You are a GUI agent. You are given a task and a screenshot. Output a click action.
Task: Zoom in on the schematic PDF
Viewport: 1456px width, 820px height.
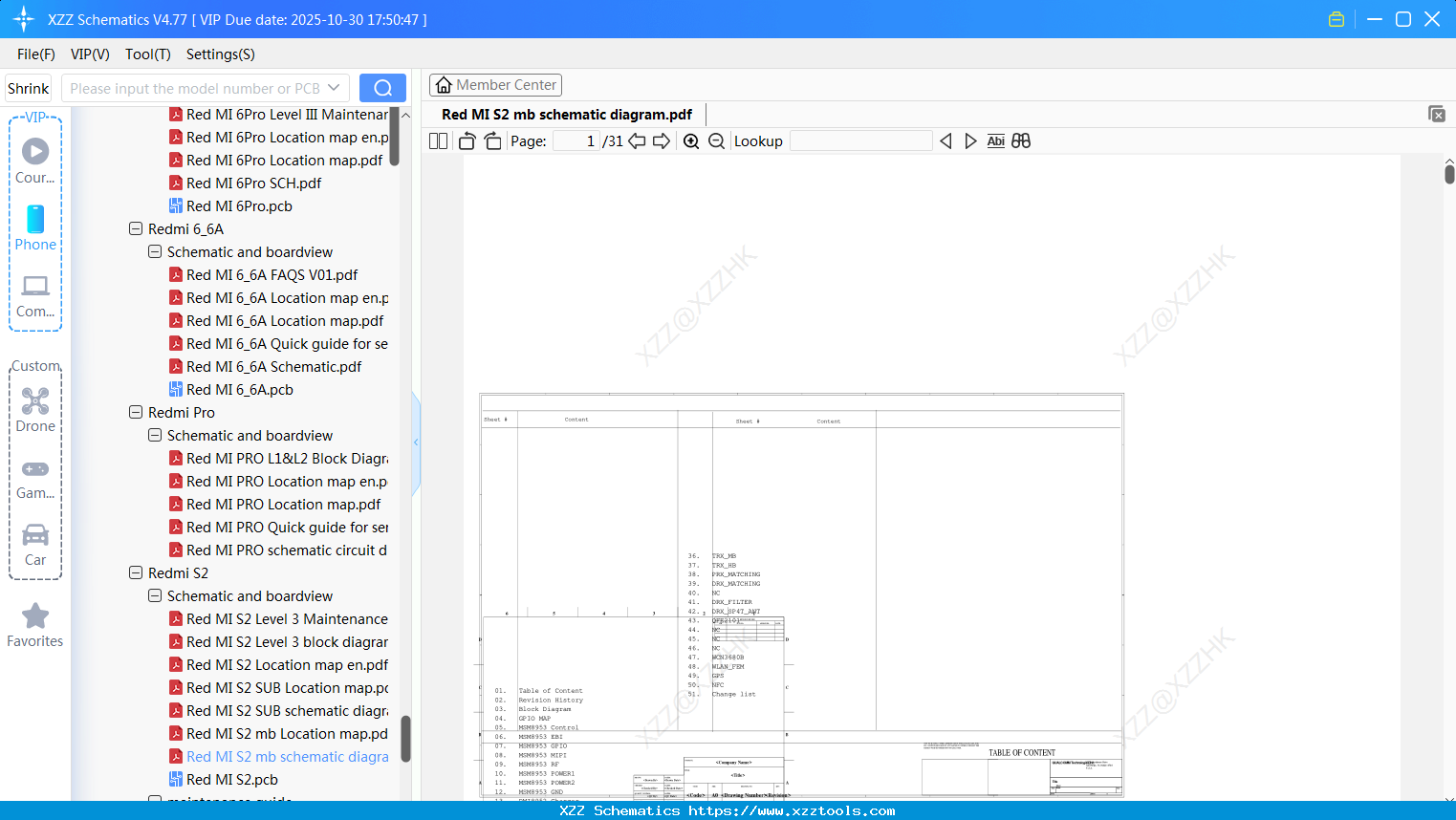point(690,140)
